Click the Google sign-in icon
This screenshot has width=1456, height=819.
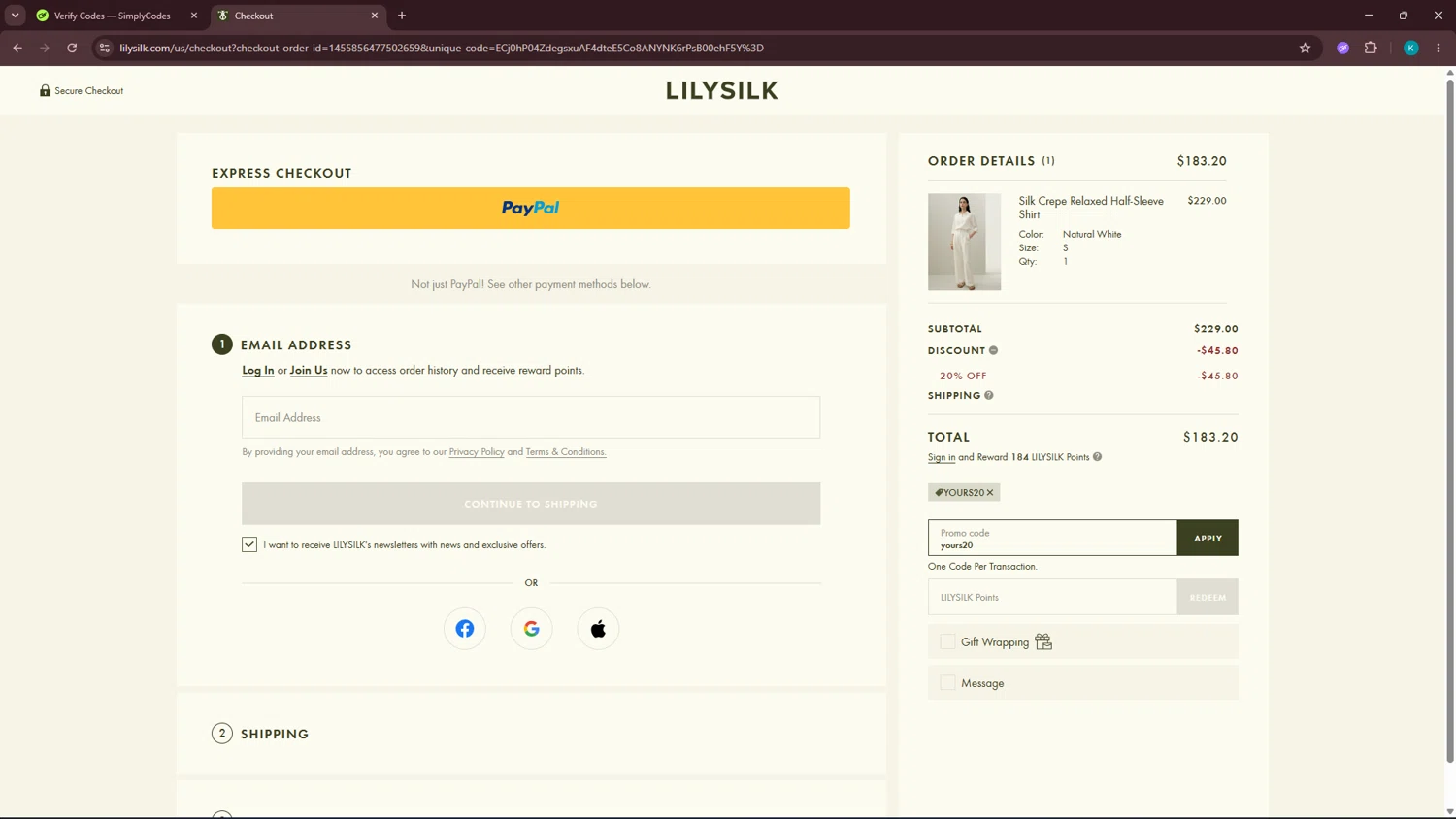(x=531, y=629)
